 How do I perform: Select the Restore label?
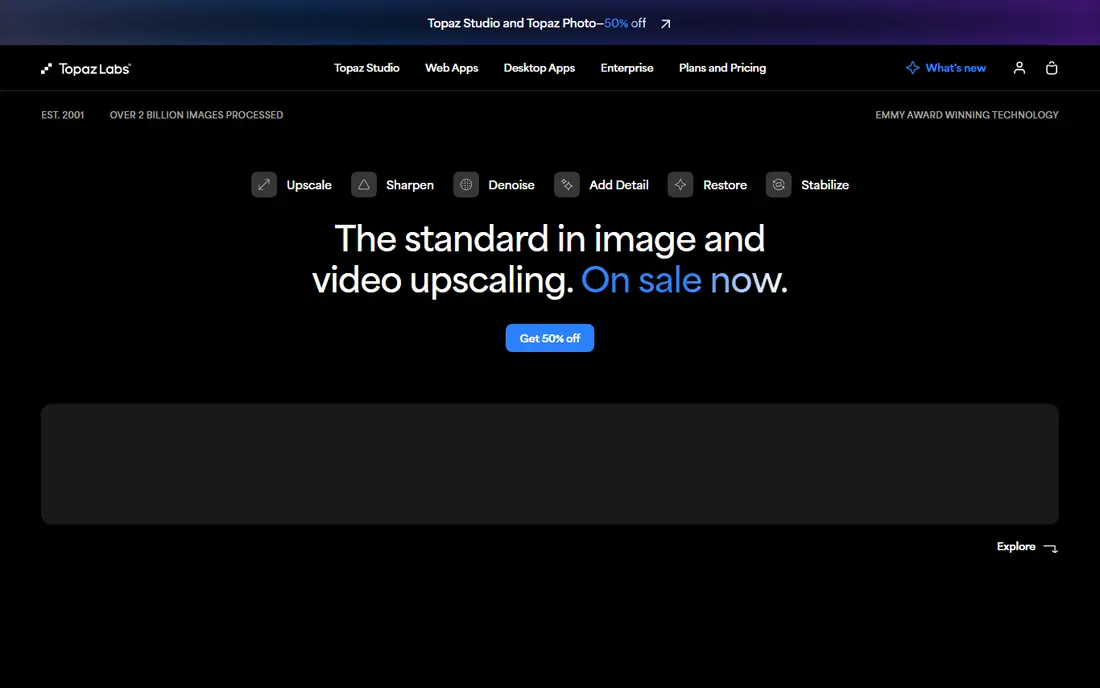click(x=725, y=185)
